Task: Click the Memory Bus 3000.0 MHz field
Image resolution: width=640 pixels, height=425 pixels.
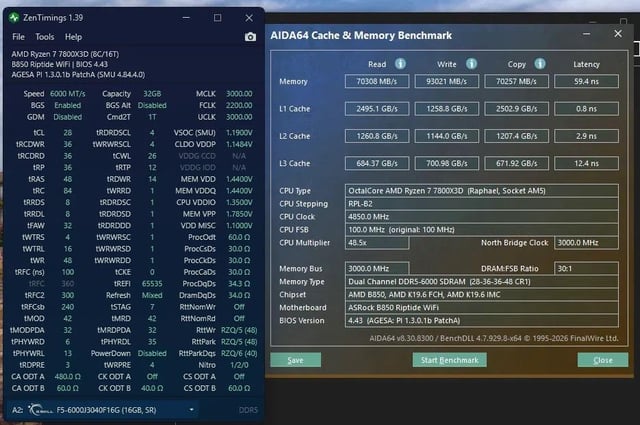Action: [377, 268]
